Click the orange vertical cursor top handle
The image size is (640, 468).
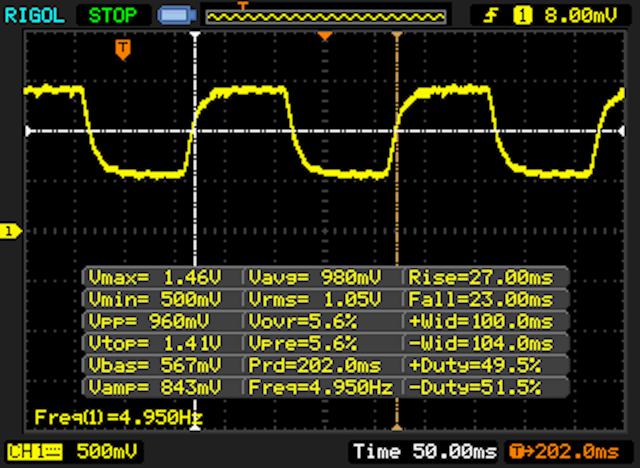(397, 35)
